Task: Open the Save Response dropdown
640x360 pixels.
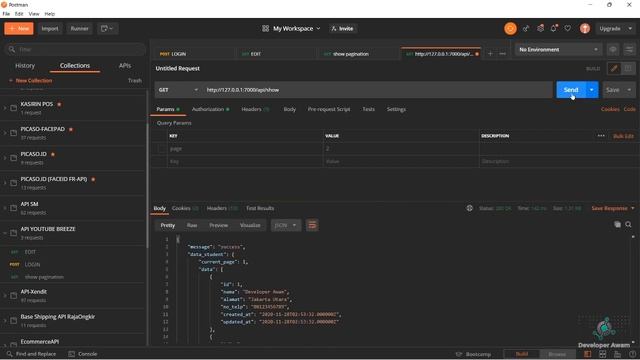Action: 613,208
